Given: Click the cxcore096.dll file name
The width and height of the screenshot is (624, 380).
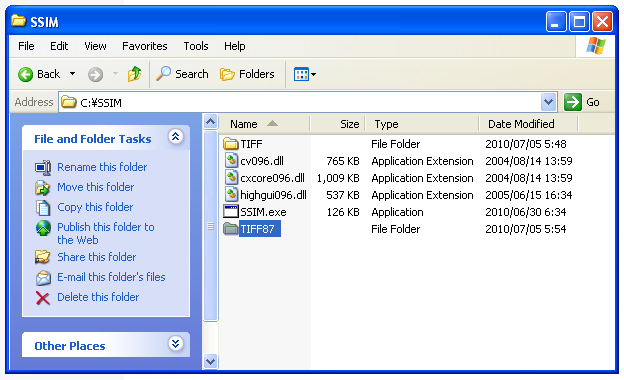Looking at the screenshot, I should click(x=273, y=178).
